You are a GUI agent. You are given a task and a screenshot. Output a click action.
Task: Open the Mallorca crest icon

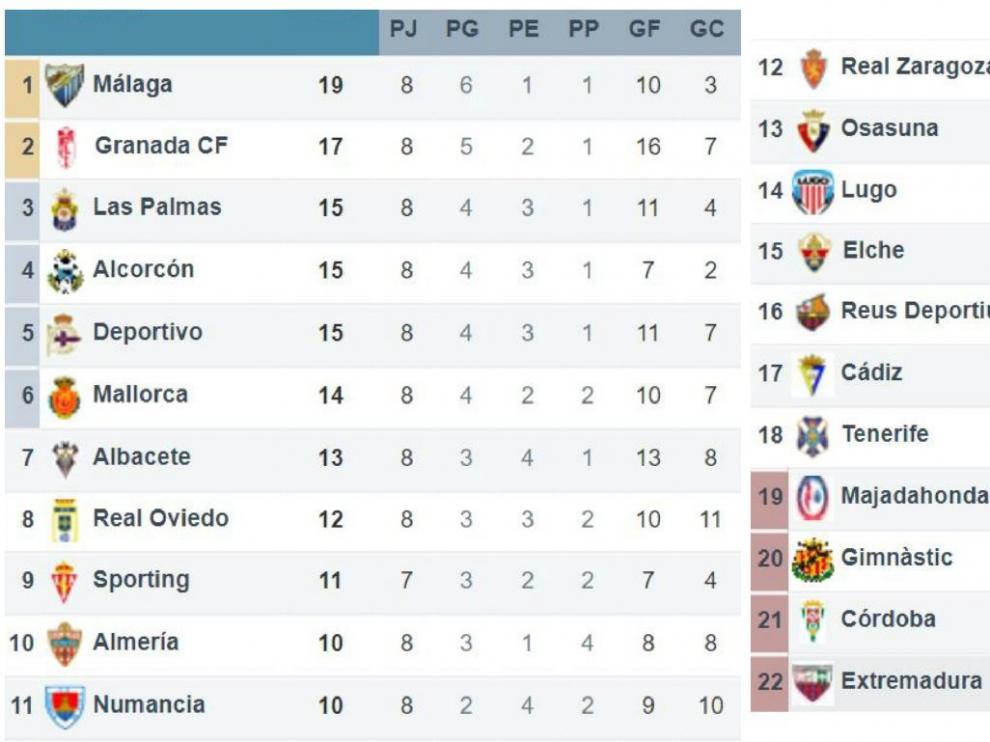coord(64,397)
